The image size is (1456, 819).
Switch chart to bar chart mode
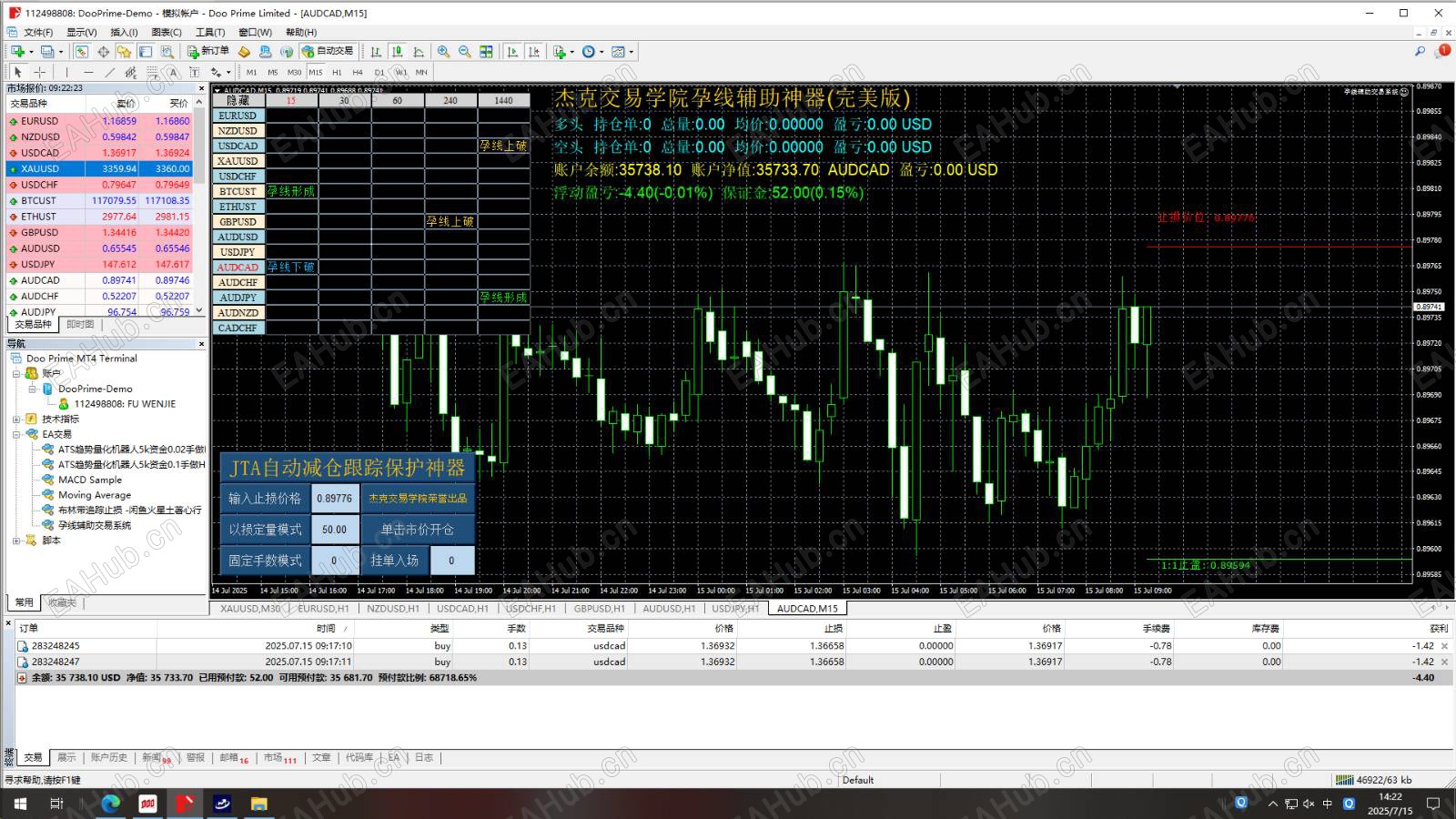[x=376, y=52]
